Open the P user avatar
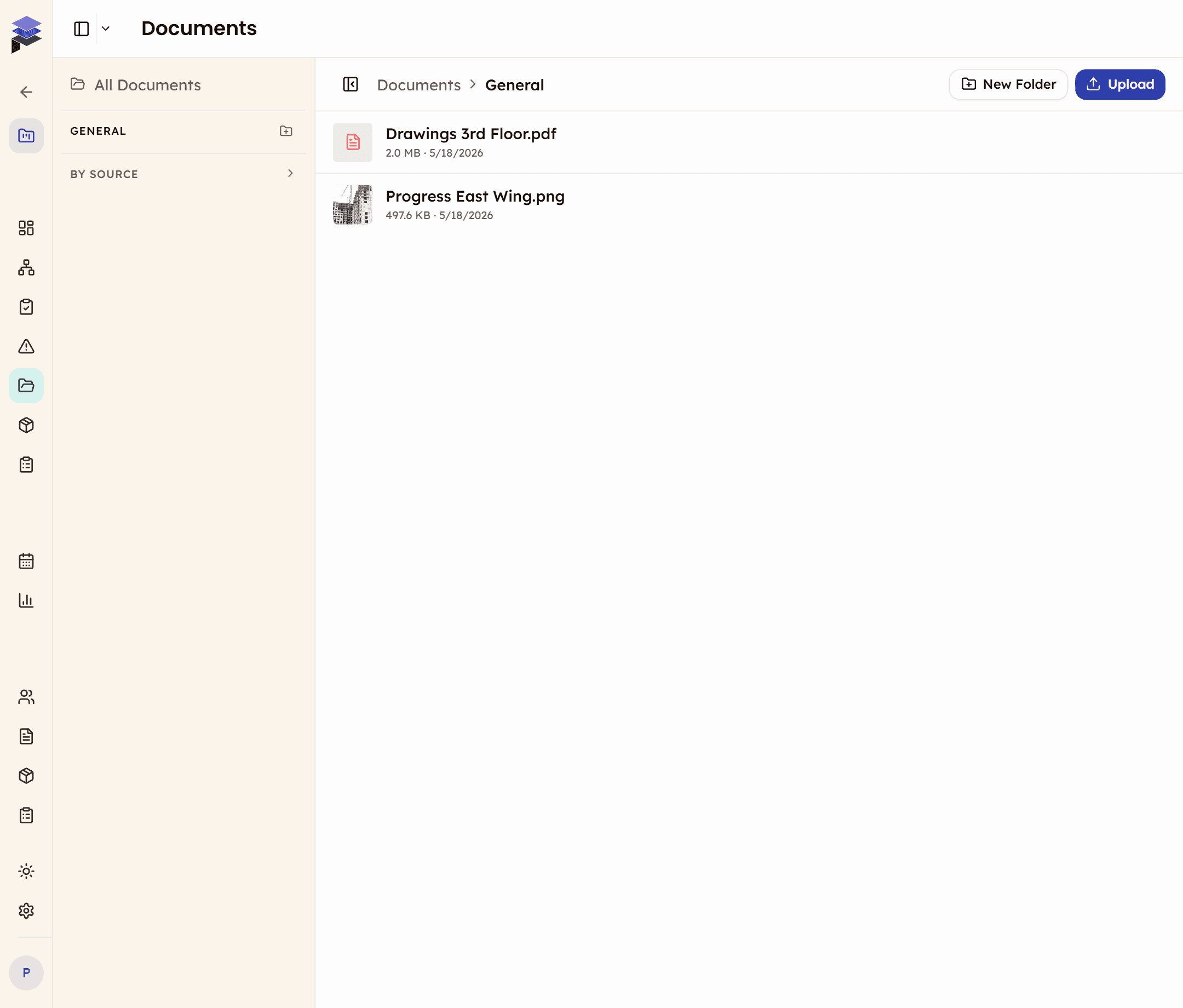This screenshot has height=1008, width=1183. pyautogui.click(x=26, y=972)
